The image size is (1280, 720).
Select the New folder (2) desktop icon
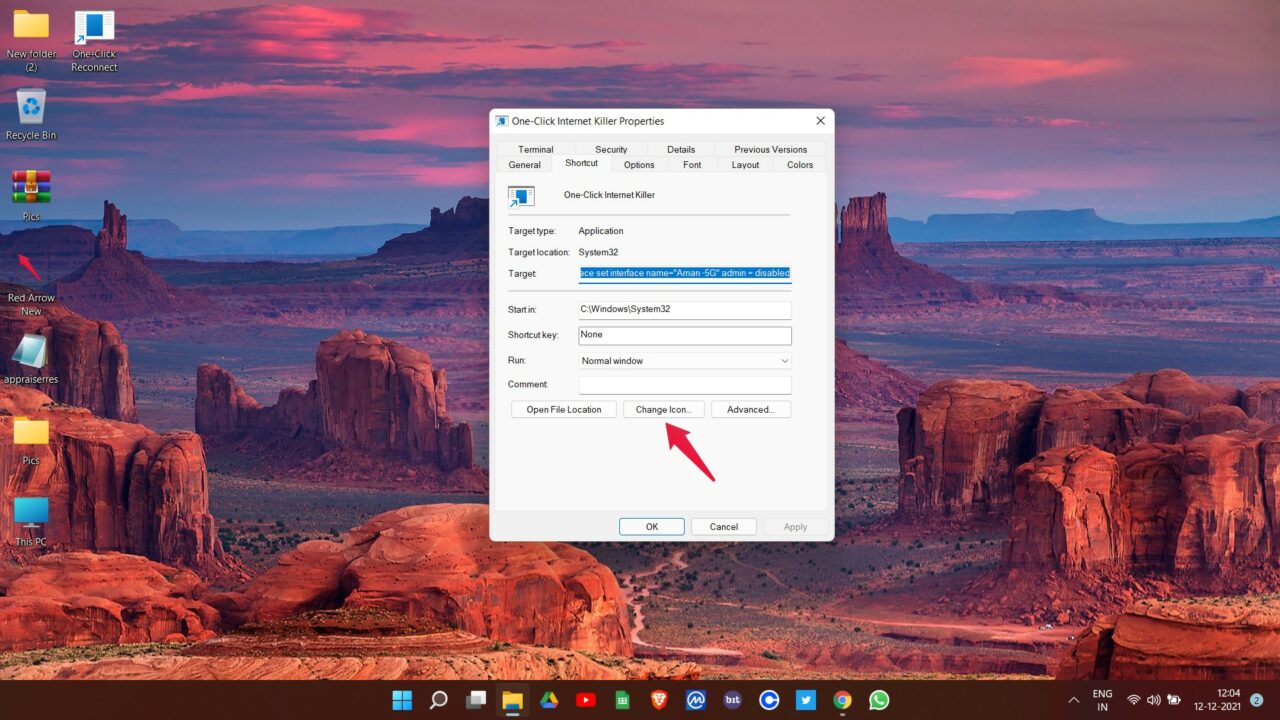(x=31, y=41)
